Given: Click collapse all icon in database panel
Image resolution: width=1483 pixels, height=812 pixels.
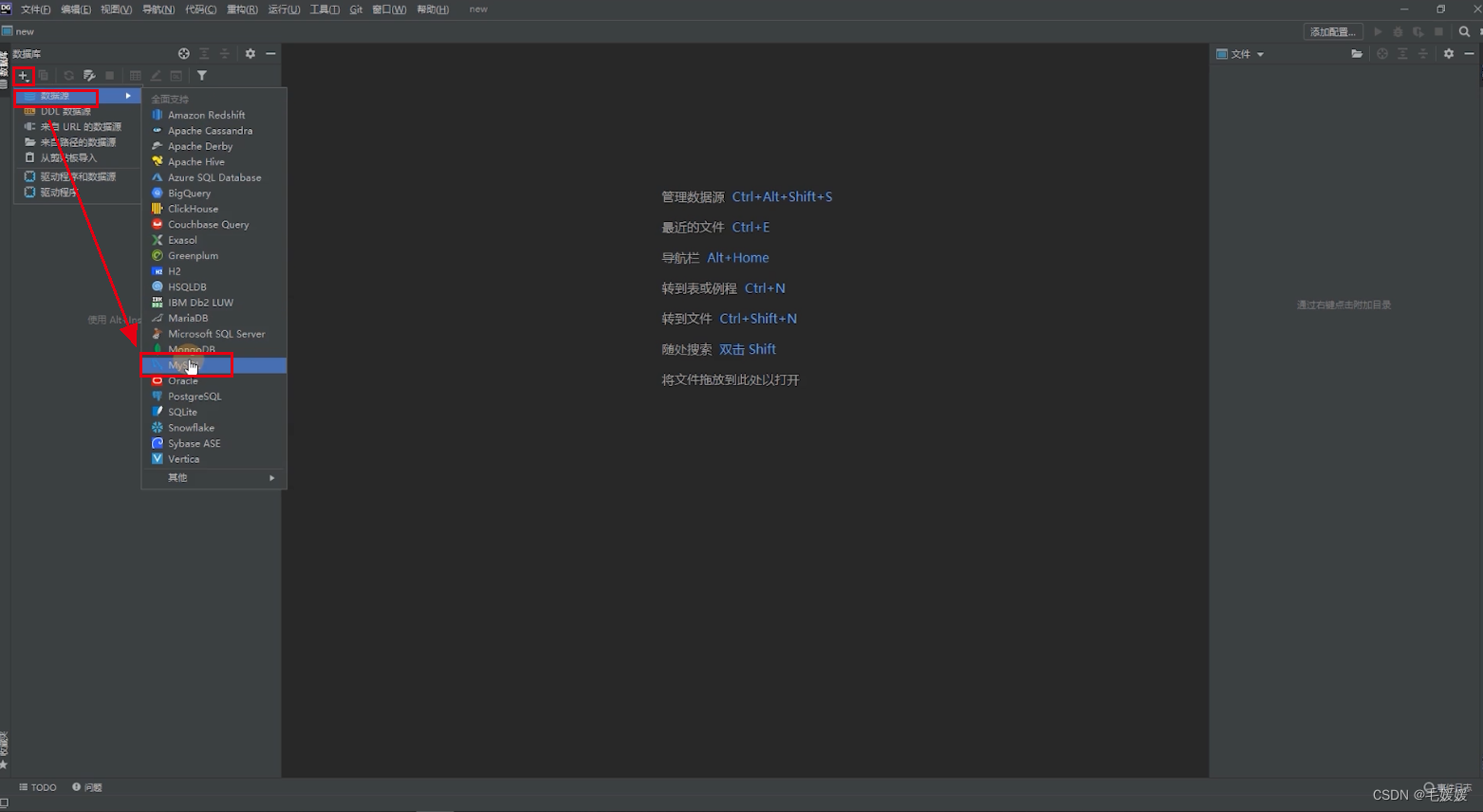Looking at the screenshot, I should click(225, 54).
